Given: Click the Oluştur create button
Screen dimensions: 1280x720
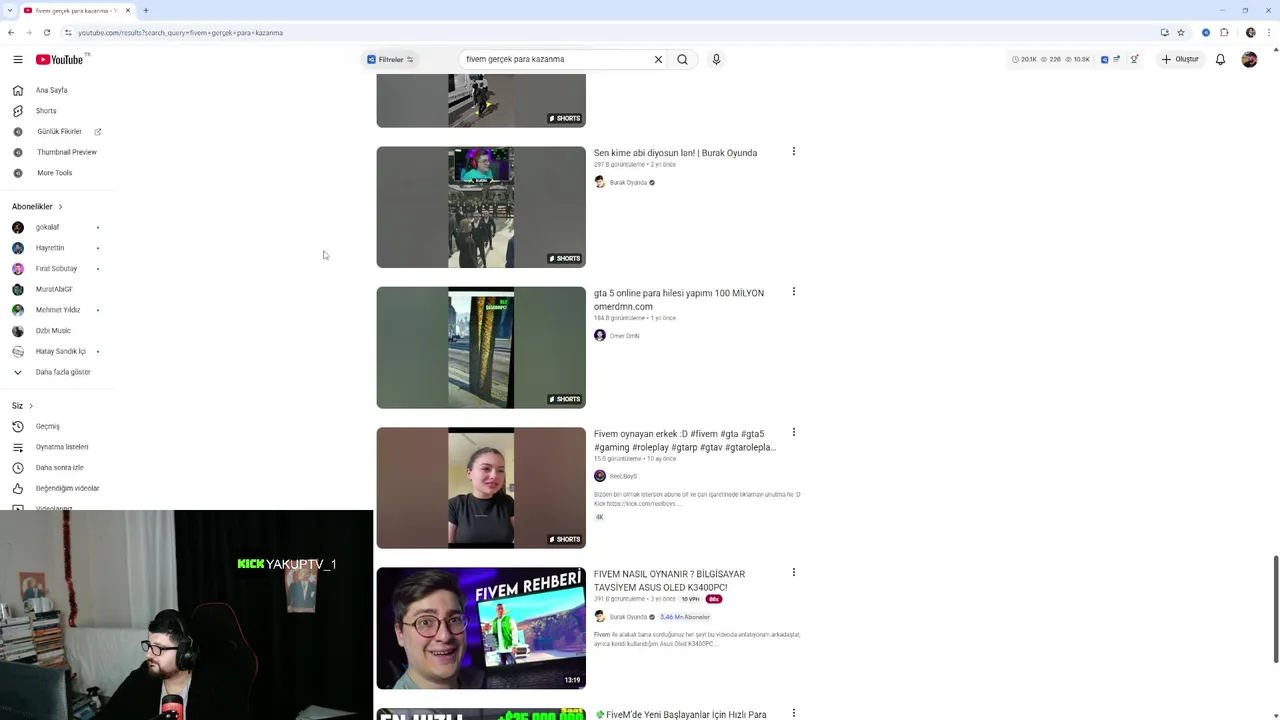Looking at the screenshot, I should [x=1180, y=60].
